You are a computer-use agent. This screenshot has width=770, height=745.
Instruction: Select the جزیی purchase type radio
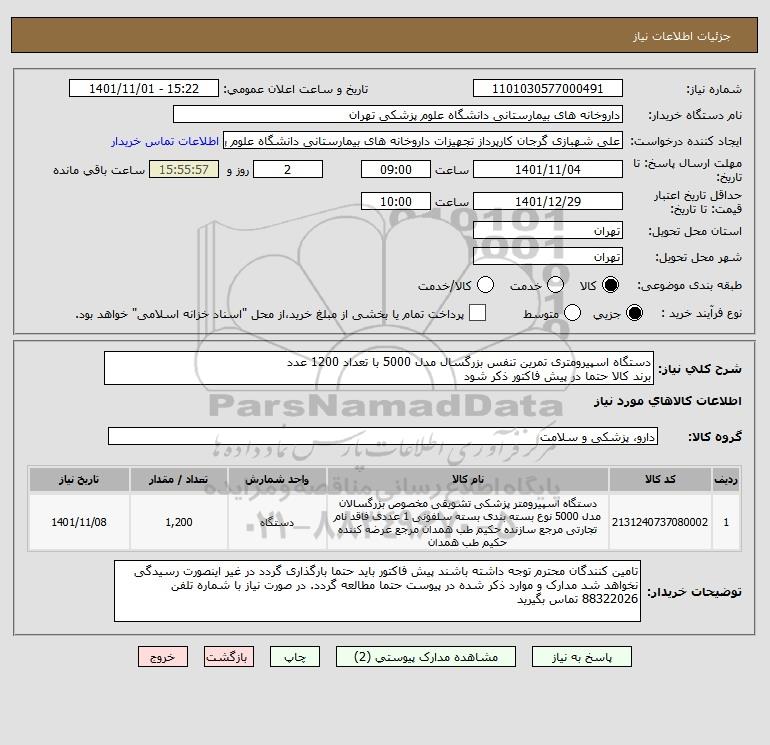coord(634,313)
